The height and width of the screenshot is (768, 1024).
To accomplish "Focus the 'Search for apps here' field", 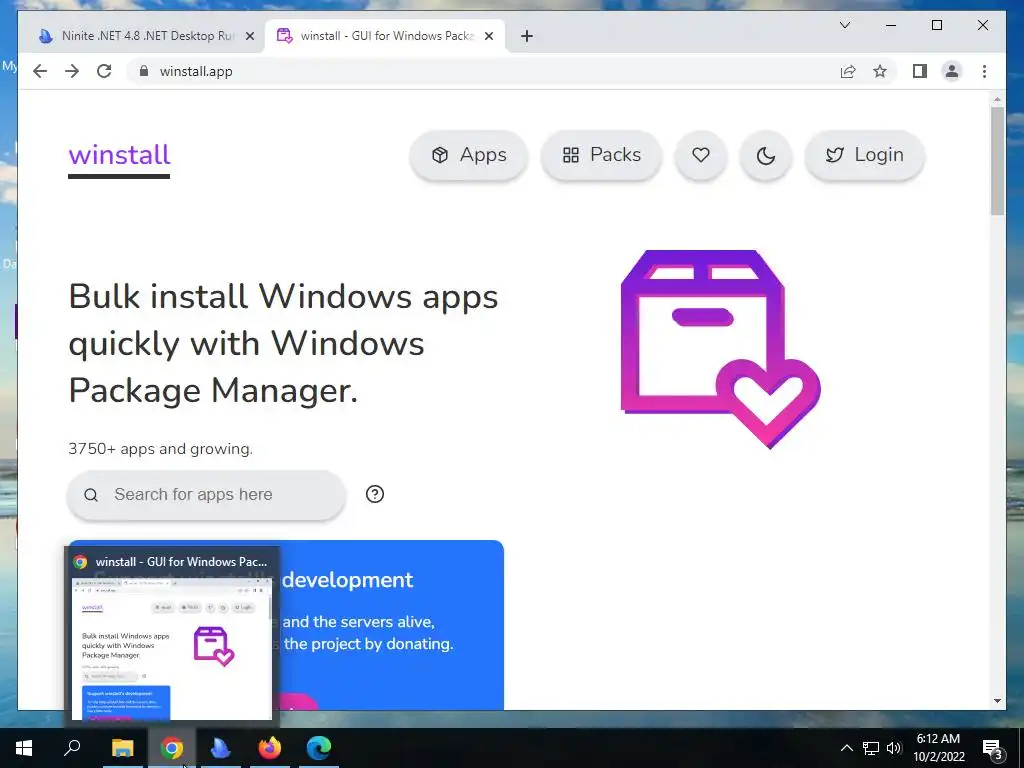I will (x=206, y=495).
